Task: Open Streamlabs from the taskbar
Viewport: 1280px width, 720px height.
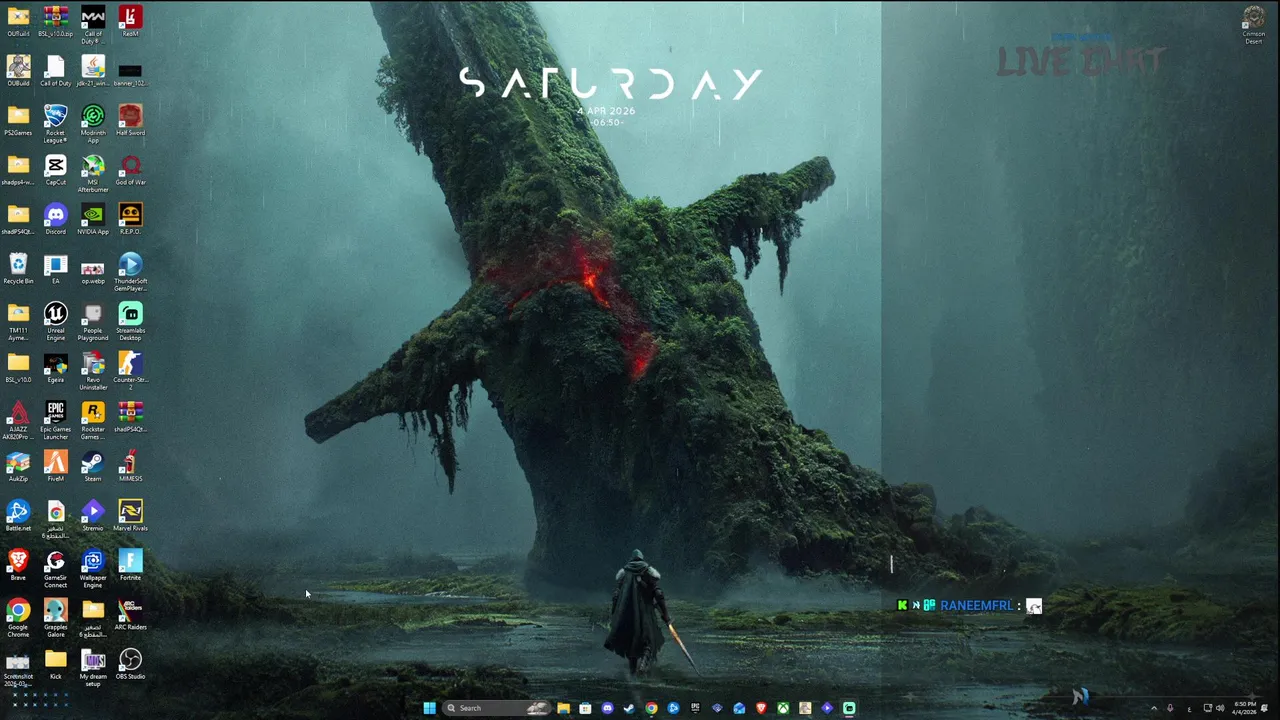Action: point(849,708)
